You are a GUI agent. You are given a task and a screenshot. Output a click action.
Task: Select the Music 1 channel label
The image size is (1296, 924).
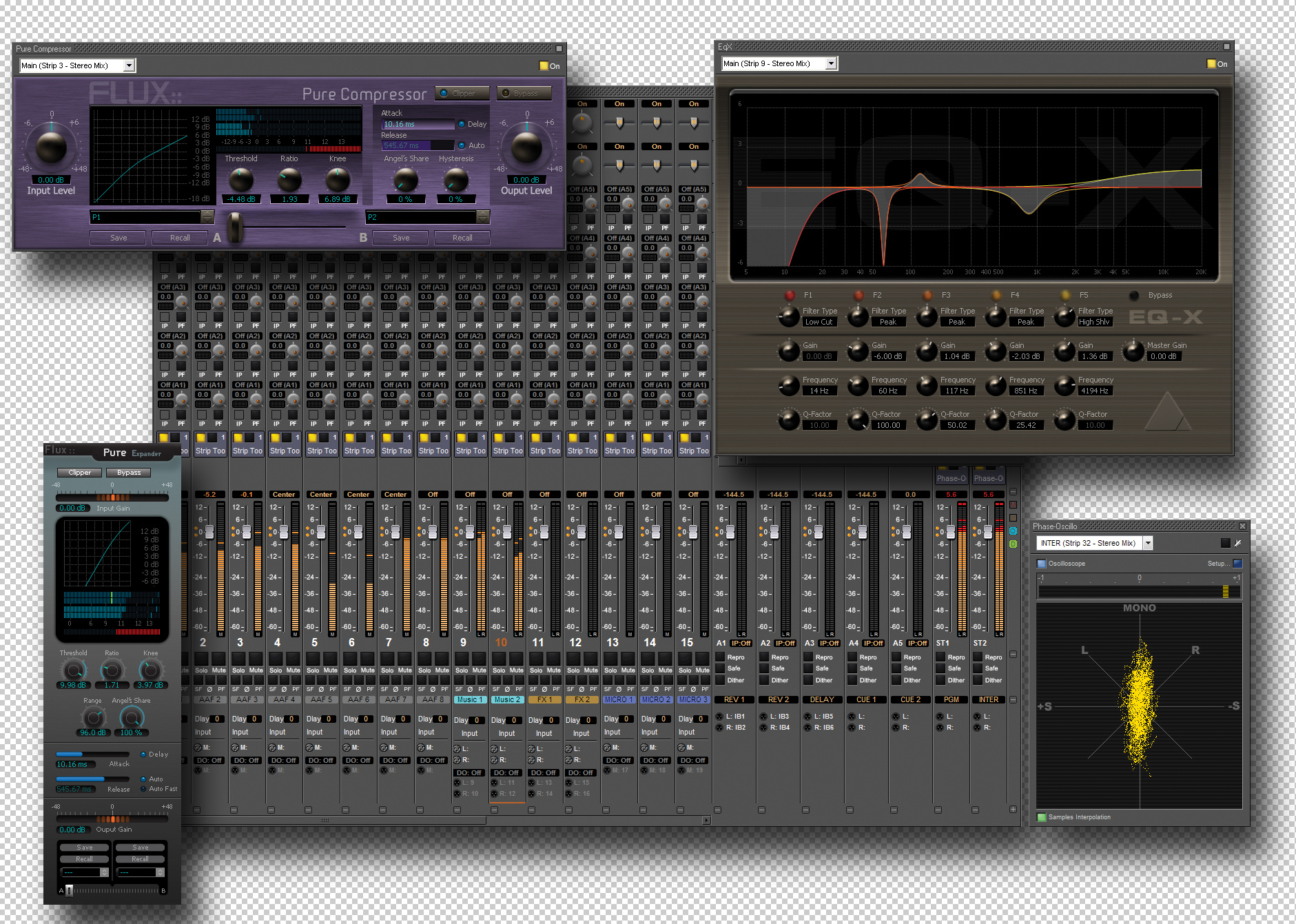[471, 699]
